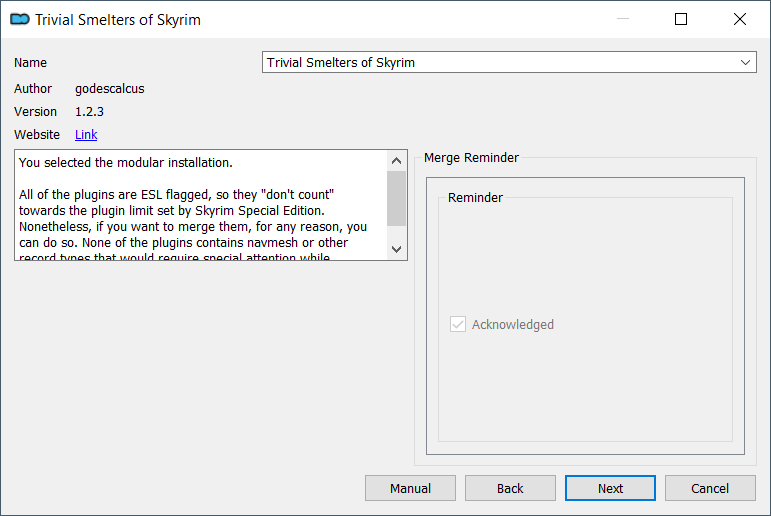The image size is (771, 516).
Task: Click the Manual button
Action: [410, 488]
